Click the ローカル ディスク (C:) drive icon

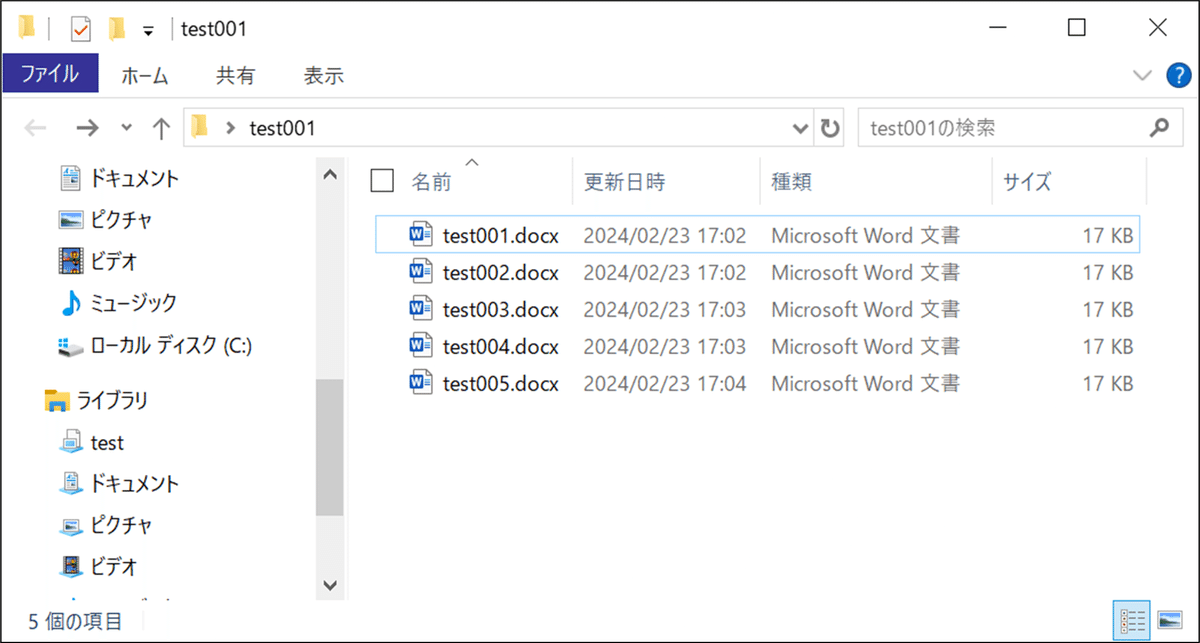pos(71,347)
